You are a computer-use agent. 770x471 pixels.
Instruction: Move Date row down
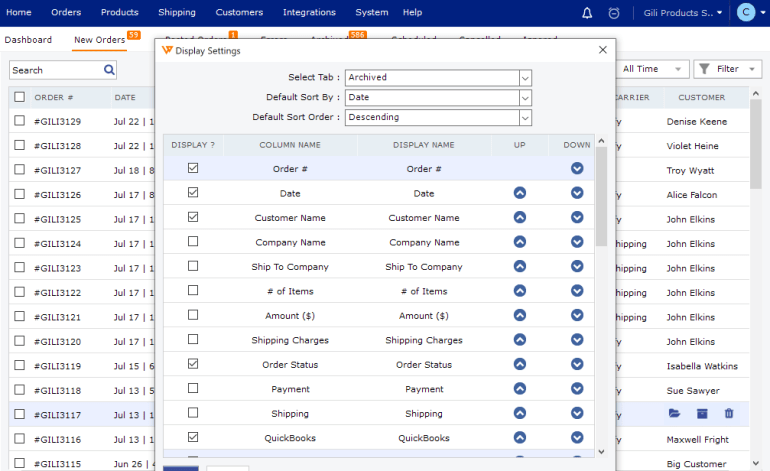(577, 193)
